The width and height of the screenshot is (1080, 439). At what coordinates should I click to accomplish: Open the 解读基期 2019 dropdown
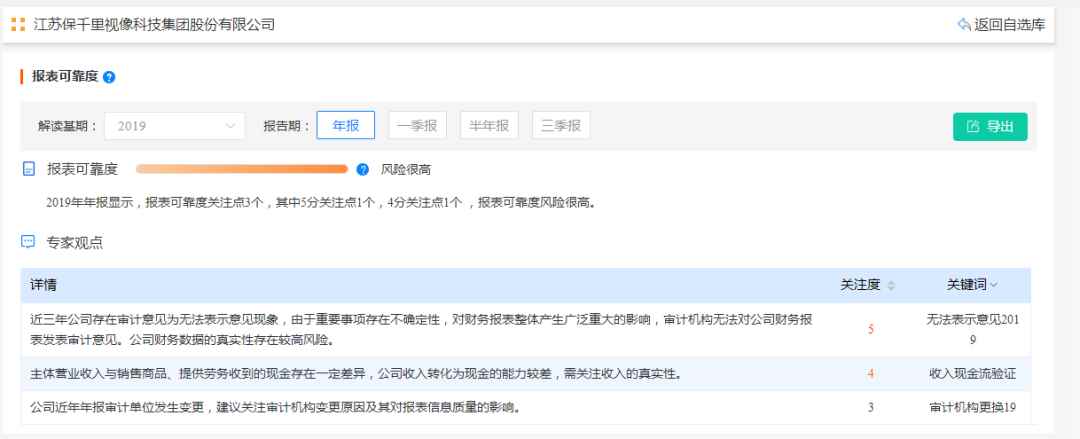[175, 126]
